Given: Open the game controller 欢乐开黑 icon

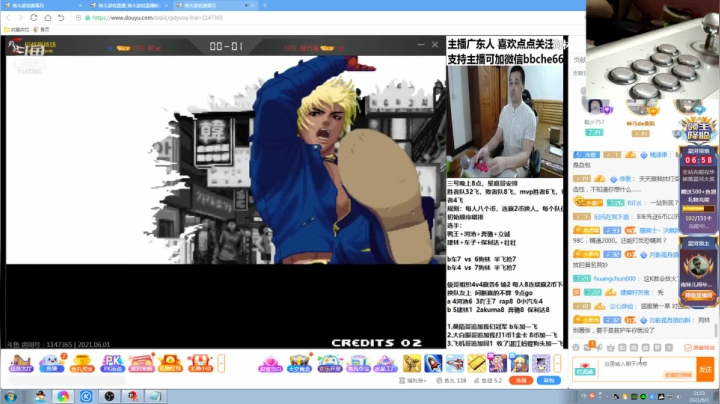Looking at the screenshot, I should [x=329, y=364].
